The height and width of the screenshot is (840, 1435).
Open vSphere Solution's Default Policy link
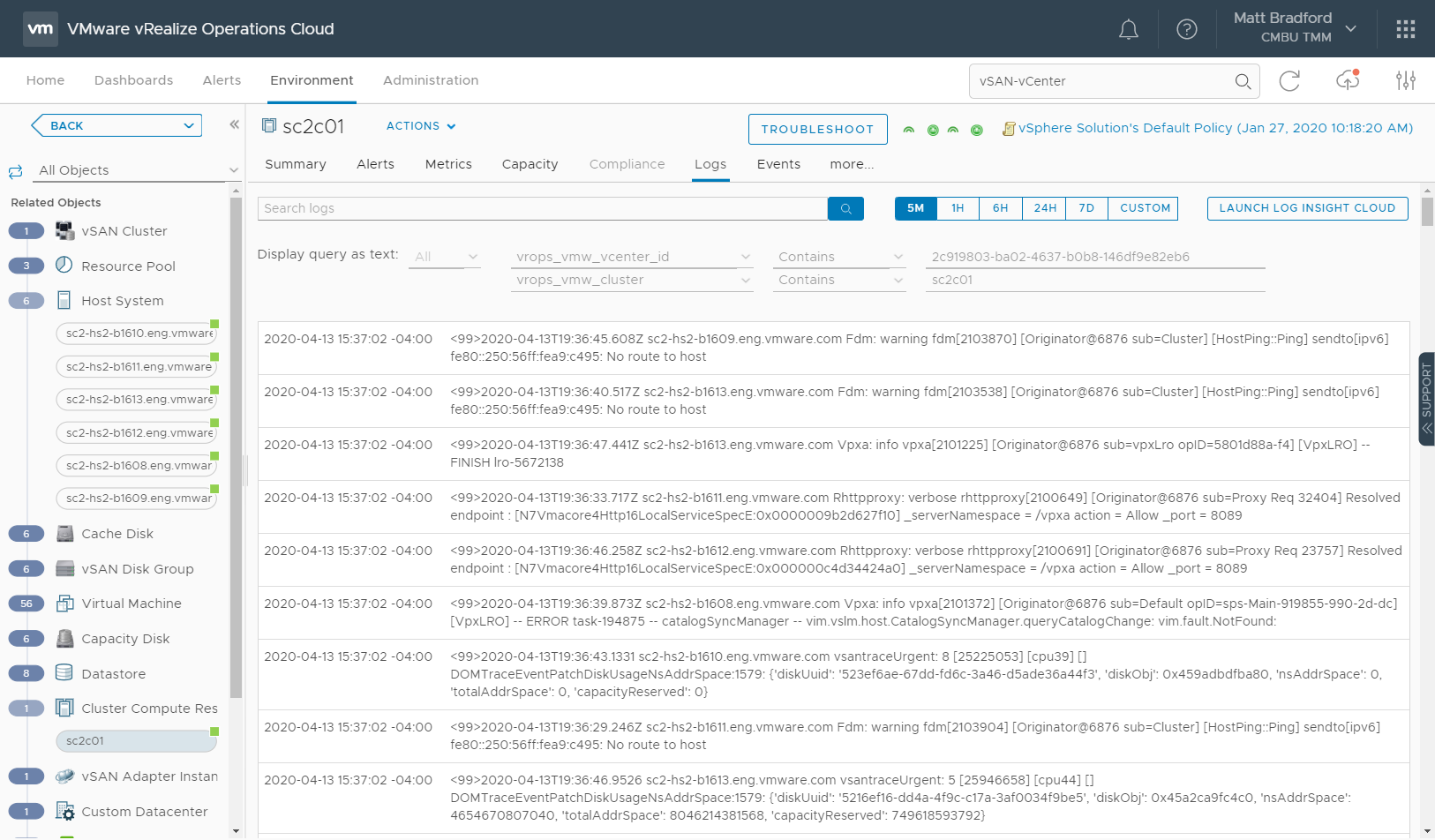1215,128
